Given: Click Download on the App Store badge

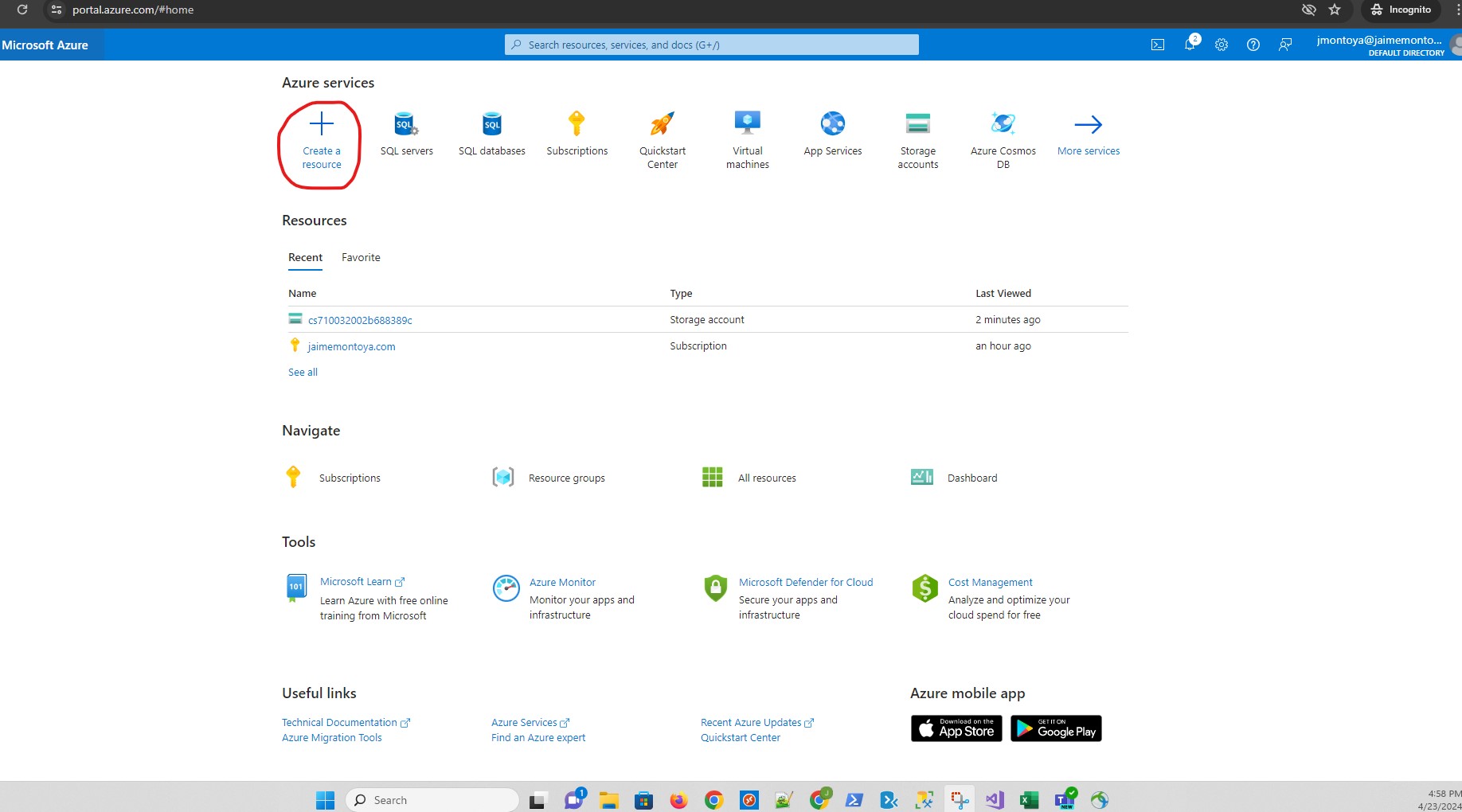Looking at the screenshot, I should tap(956, 728).
